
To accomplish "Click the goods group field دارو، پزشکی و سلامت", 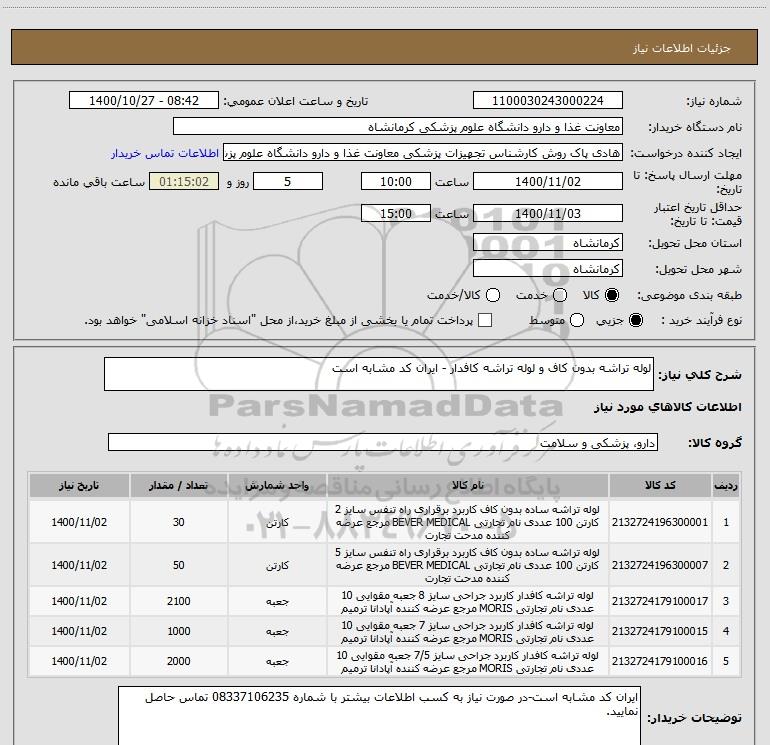I will click(x=383, y=442).
